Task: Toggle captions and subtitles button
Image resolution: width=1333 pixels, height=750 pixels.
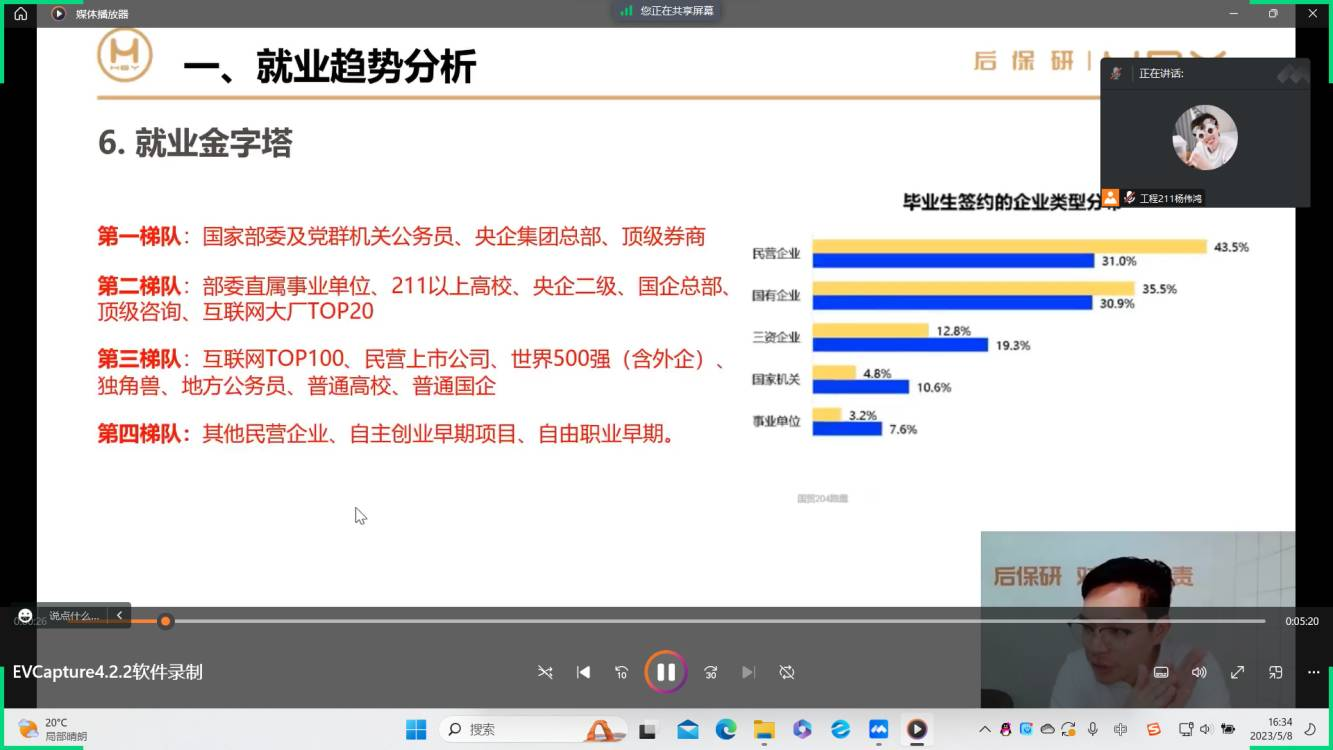Action: tap(1161, 672)
